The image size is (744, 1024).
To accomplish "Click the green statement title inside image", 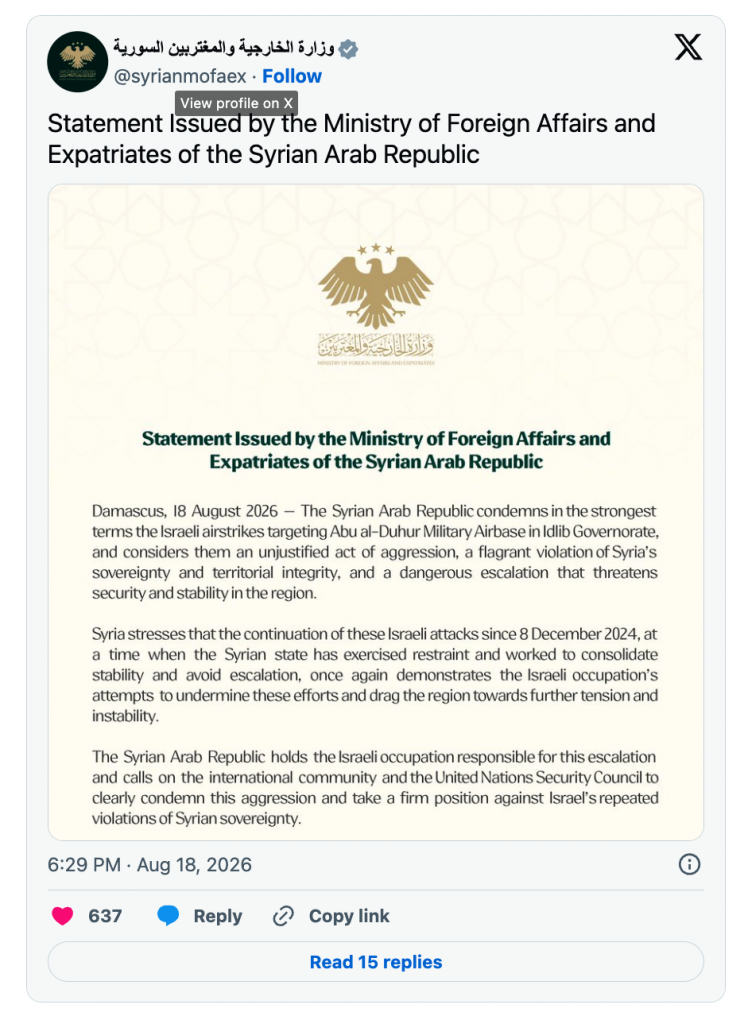I will click(x=376, y=450).
